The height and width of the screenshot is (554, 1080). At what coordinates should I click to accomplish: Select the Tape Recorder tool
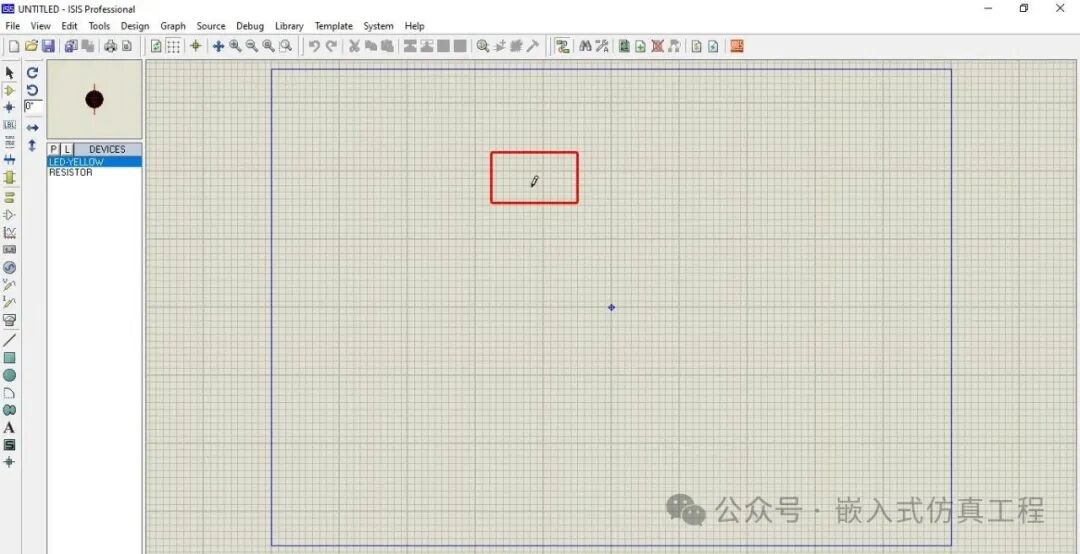tap(10, 249)
